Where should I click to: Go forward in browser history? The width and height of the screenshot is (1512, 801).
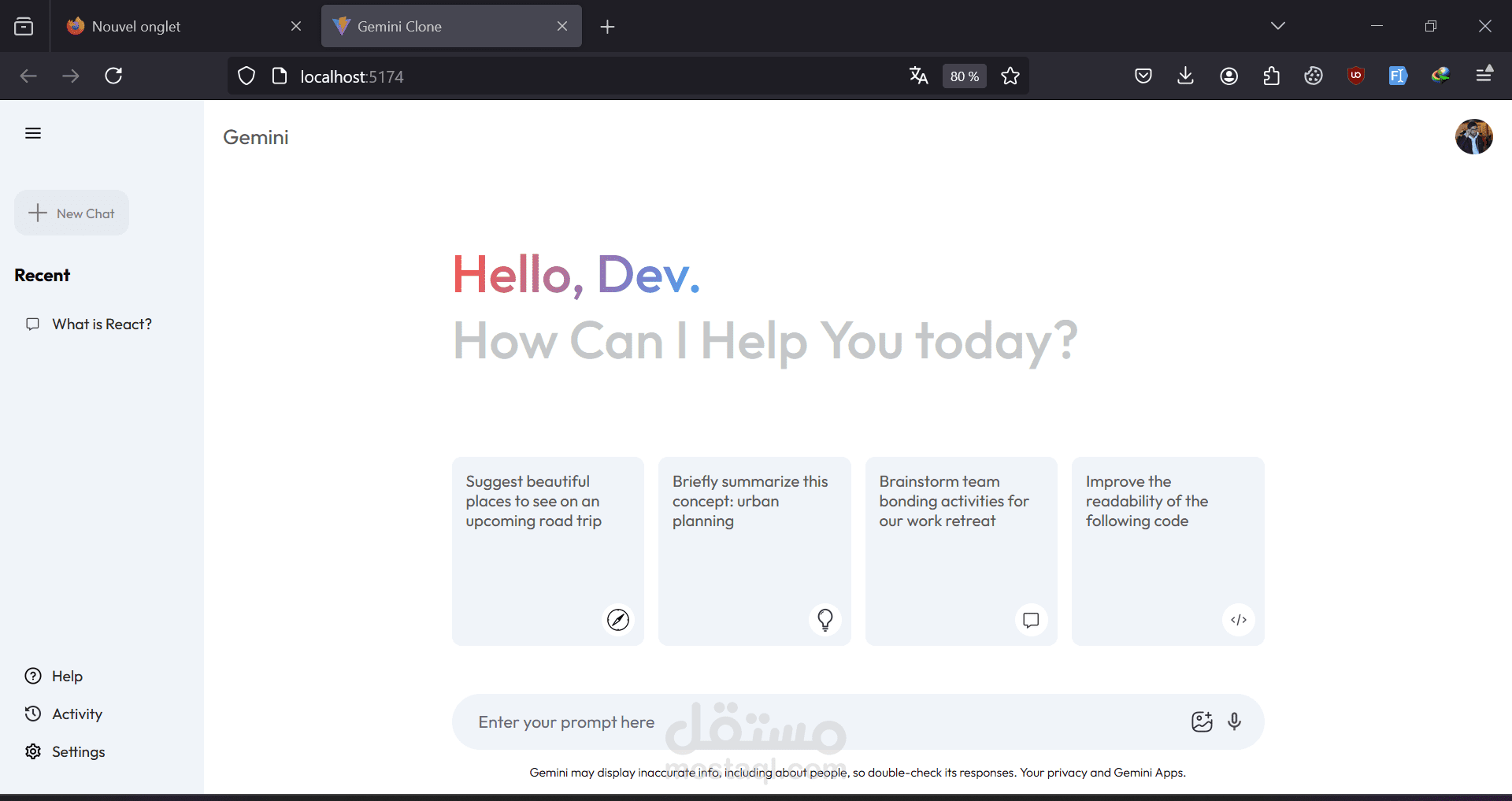(x=71, y=76)
